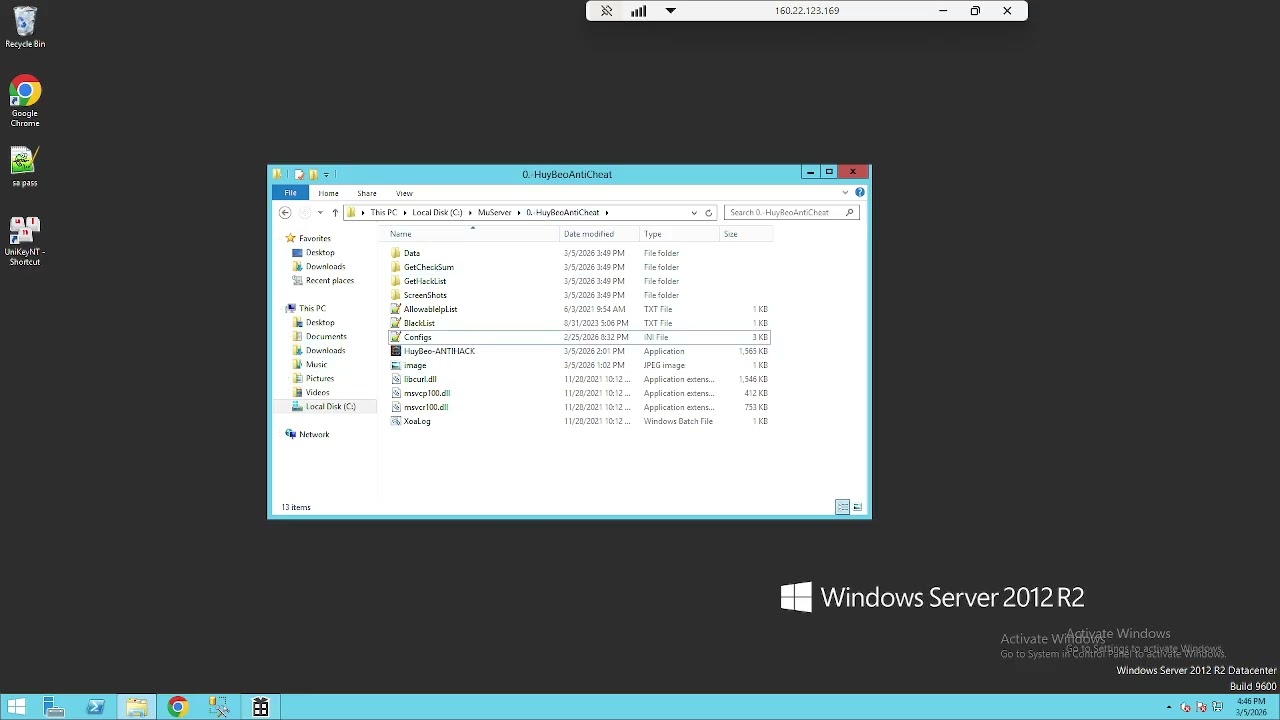Switch to large icons view button
This screenshot has width=1280, height=720.
click(x=857, y=507)
